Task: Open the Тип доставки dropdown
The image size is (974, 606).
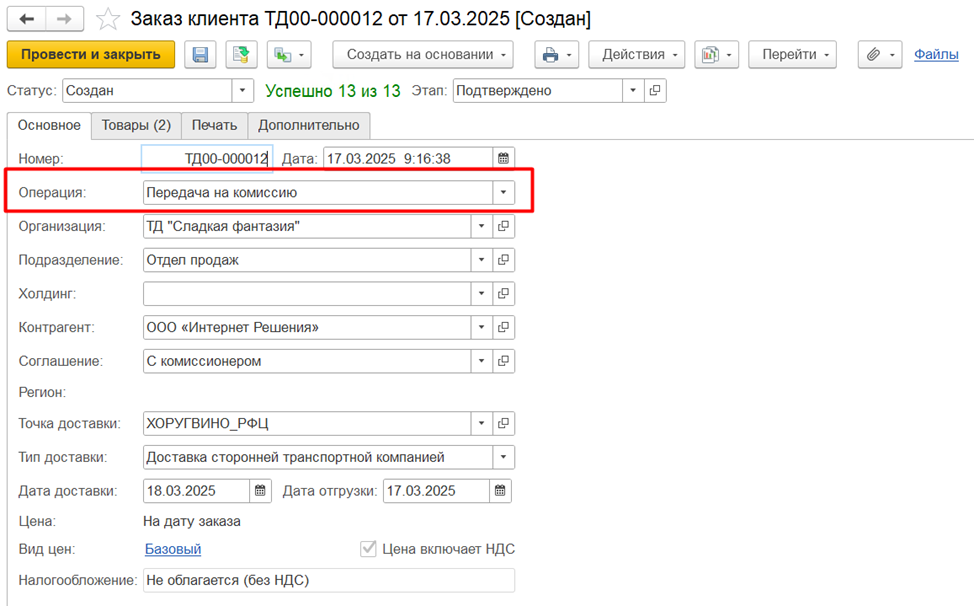Action: (x=504, y=458)
